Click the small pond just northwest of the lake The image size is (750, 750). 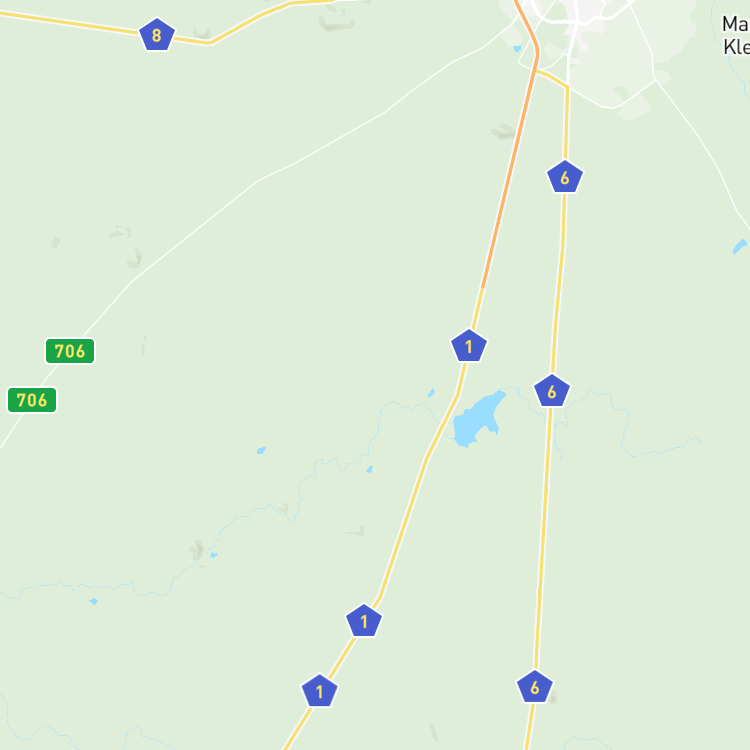431,393
